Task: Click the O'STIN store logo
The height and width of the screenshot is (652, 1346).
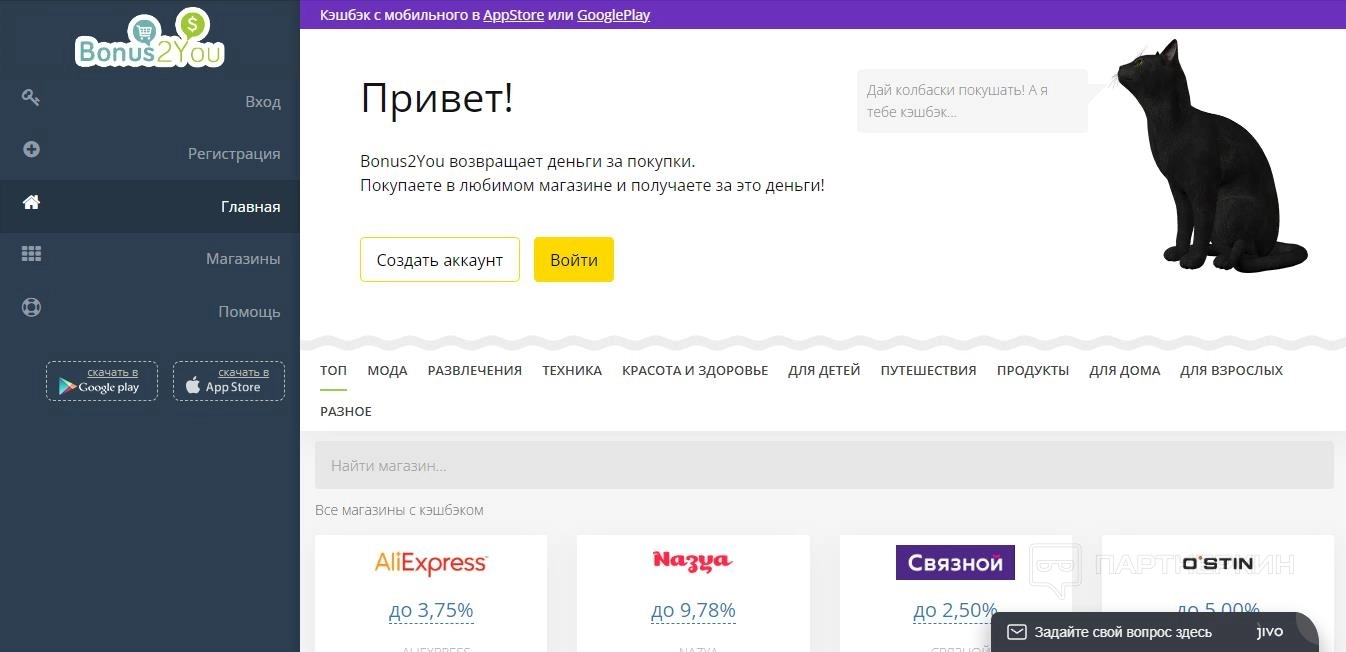Action: (x=1217, y=563)
